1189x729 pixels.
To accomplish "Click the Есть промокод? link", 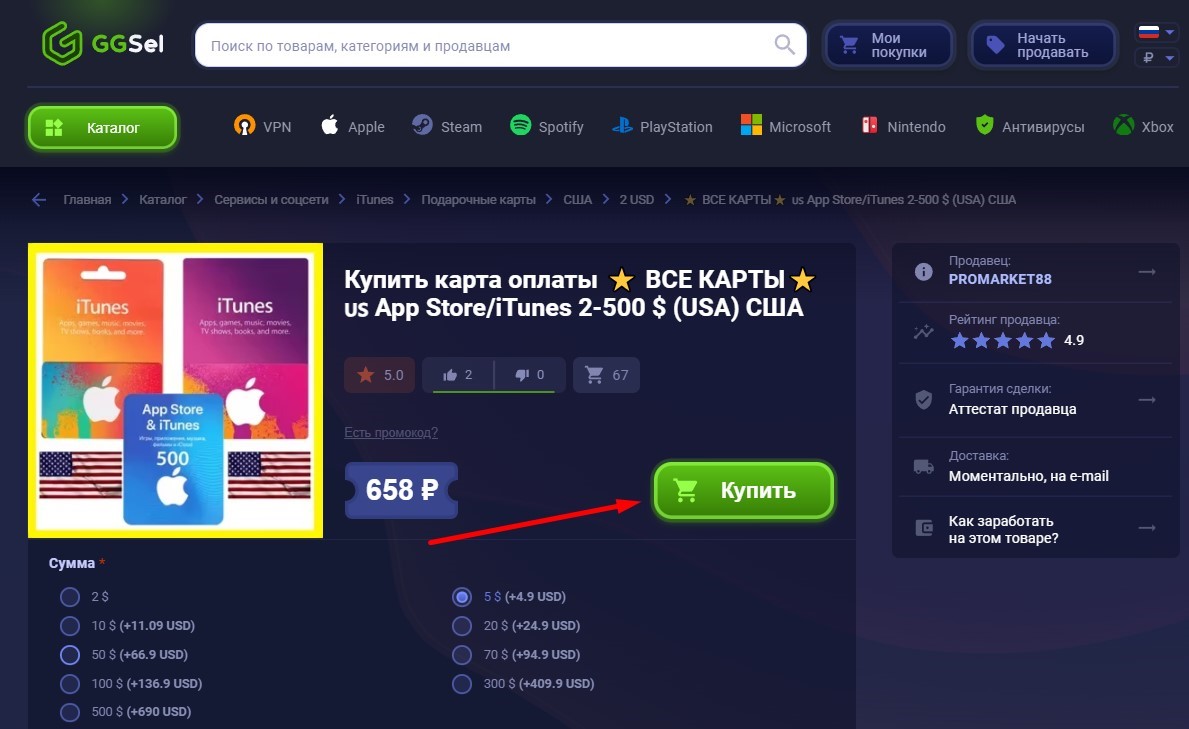I will click(391, 432).
